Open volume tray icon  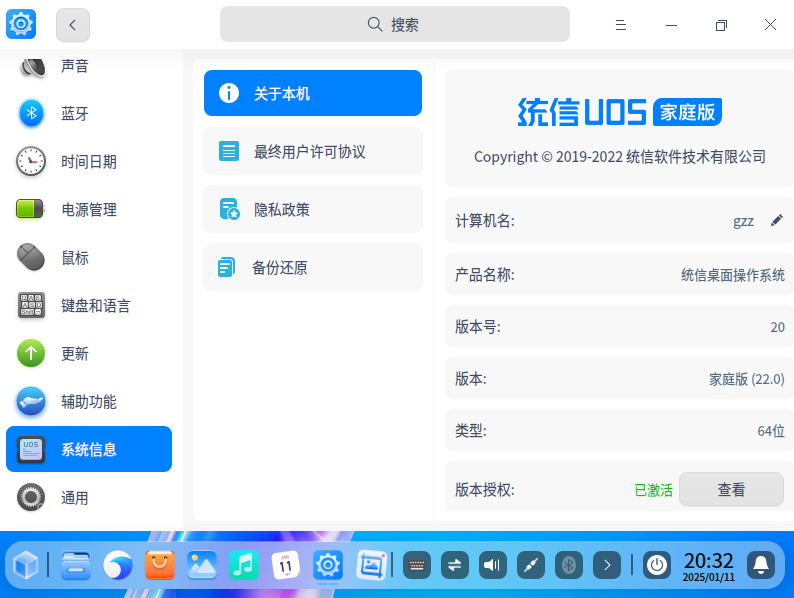click(x=493, y=565)
